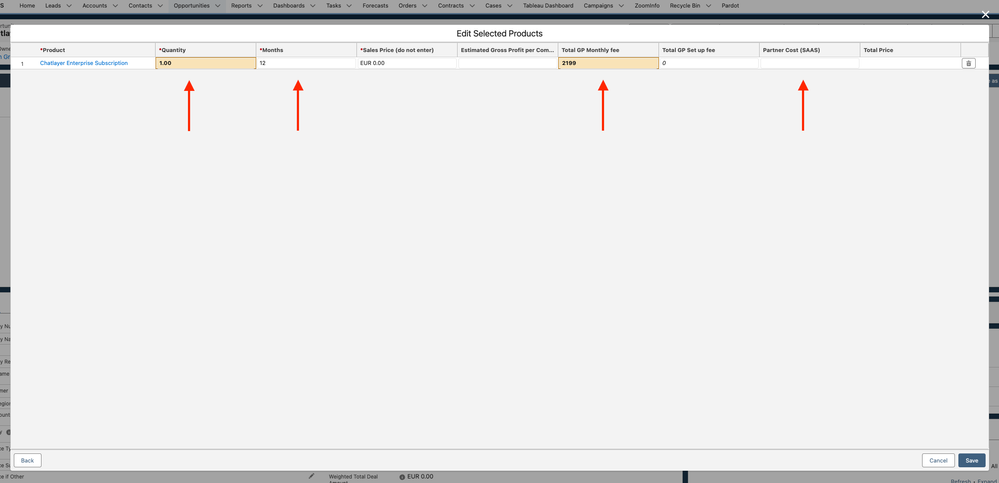Click Total GP Monthly fee header
This screenshot has width=999, height=483.
pos(608,50)
